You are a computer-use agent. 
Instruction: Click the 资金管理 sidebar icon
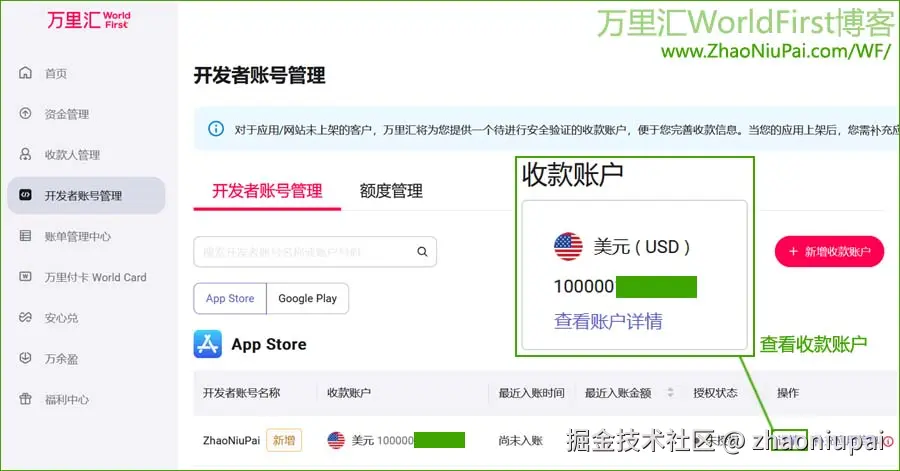(x=25, y=114)
